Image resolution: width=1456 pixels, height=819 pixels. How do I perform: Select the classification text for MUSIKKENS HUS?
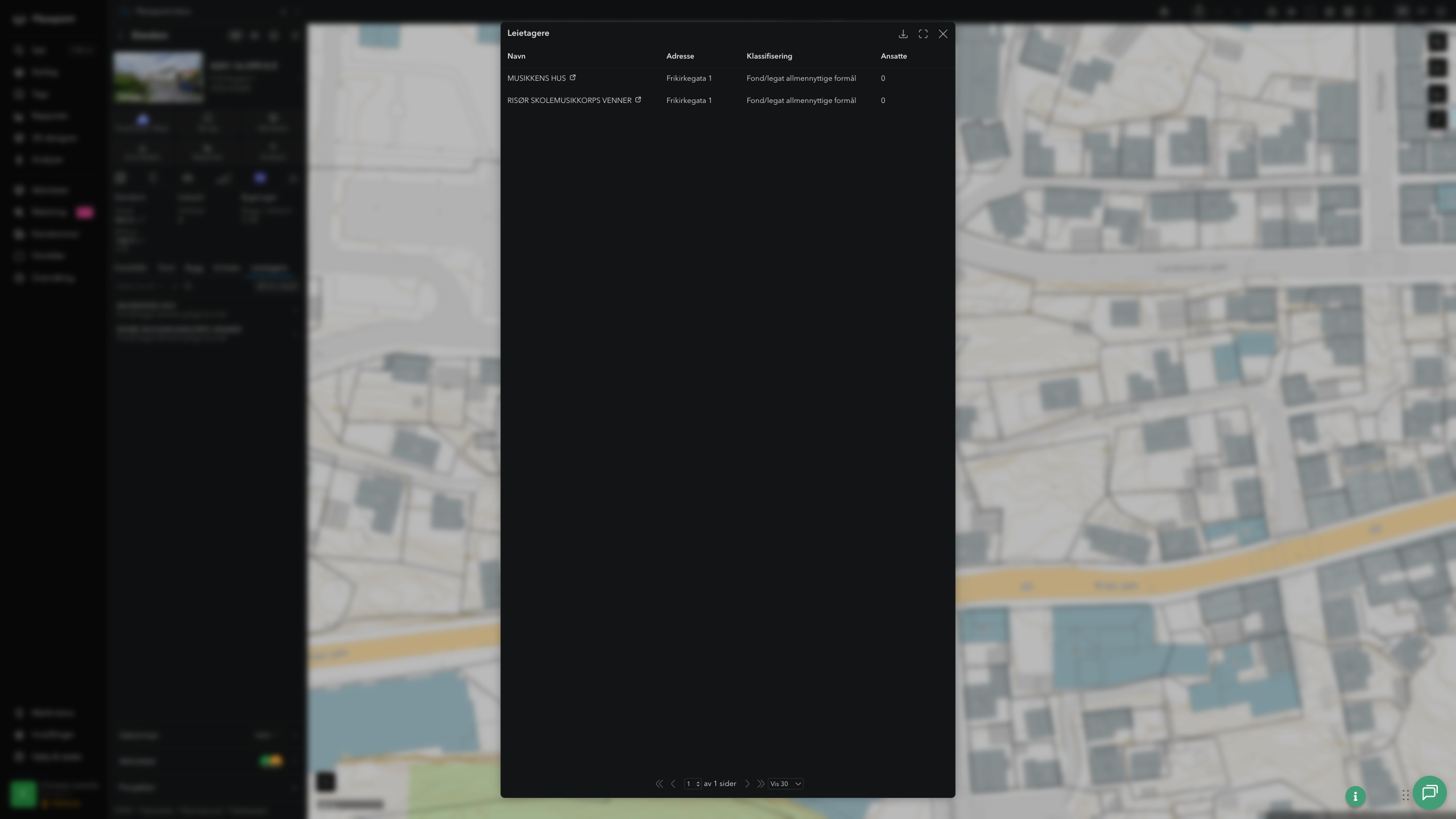801,78
